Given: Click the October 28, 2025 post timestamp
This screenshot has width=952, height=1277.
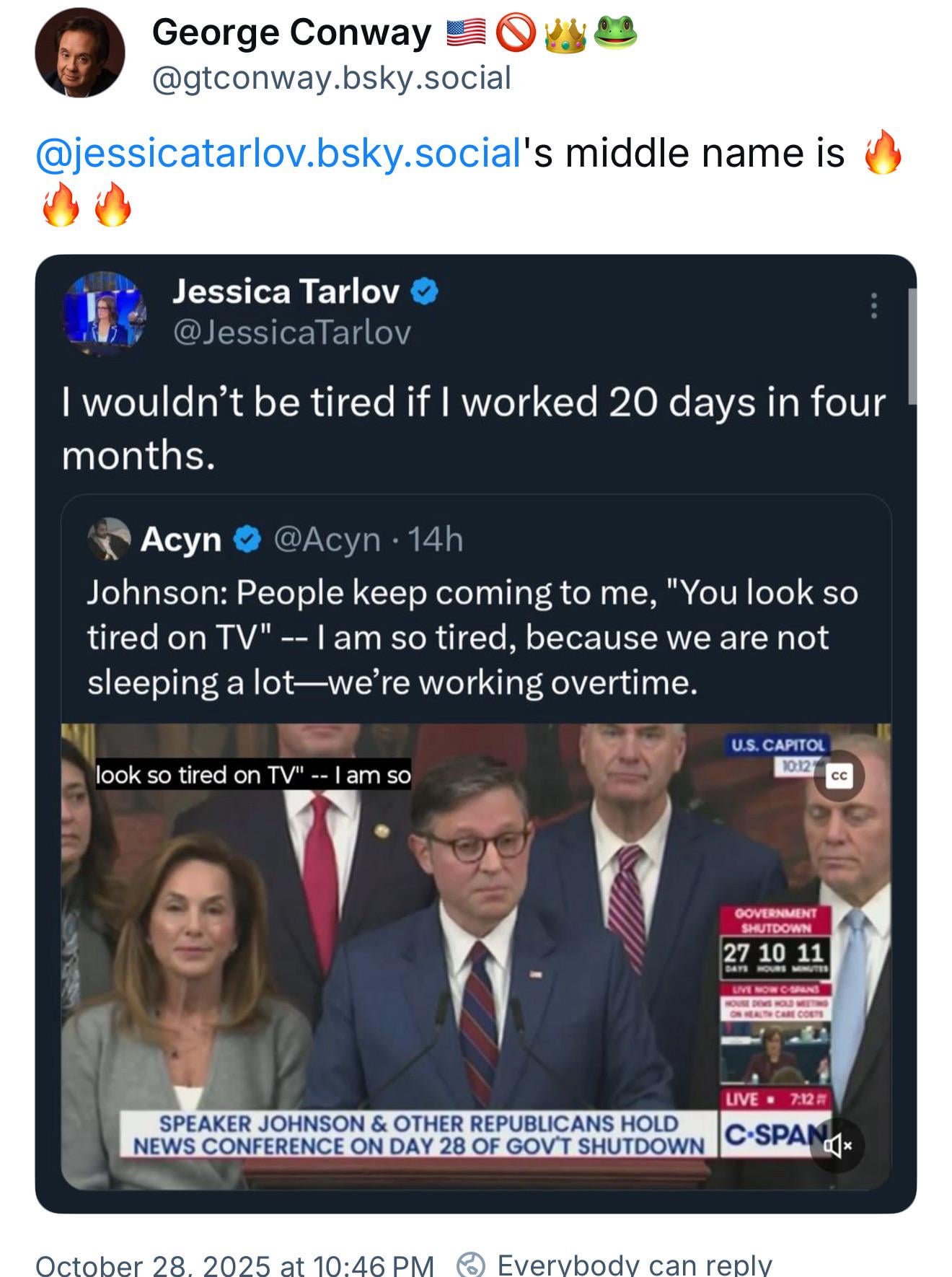Looking at the screenshot, I should (x=234, y=1265).
